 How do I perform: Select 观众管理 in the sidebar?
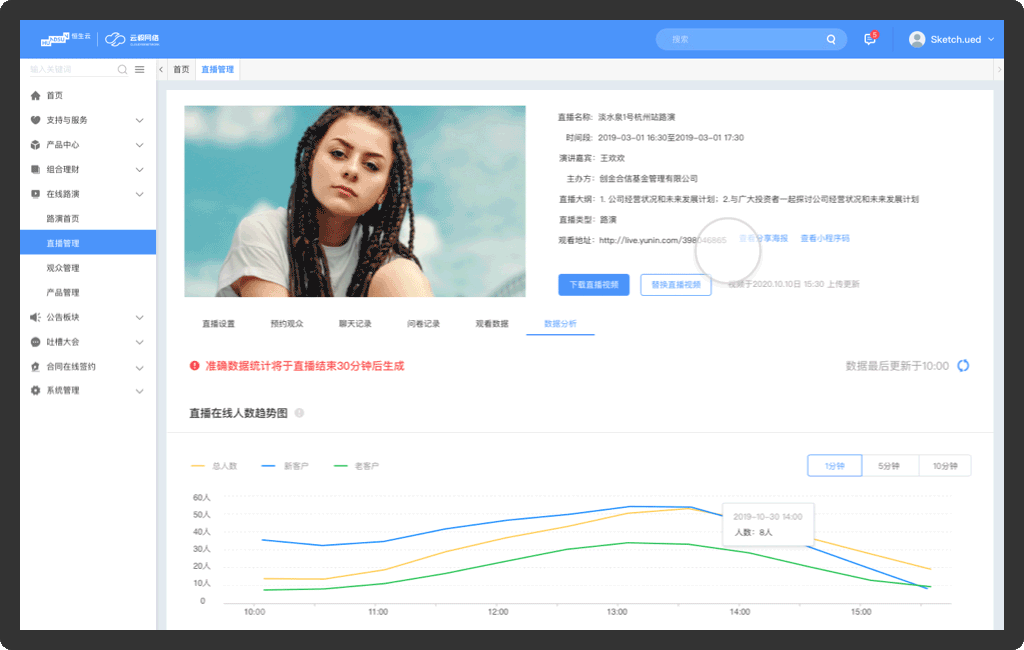[63, 268]
